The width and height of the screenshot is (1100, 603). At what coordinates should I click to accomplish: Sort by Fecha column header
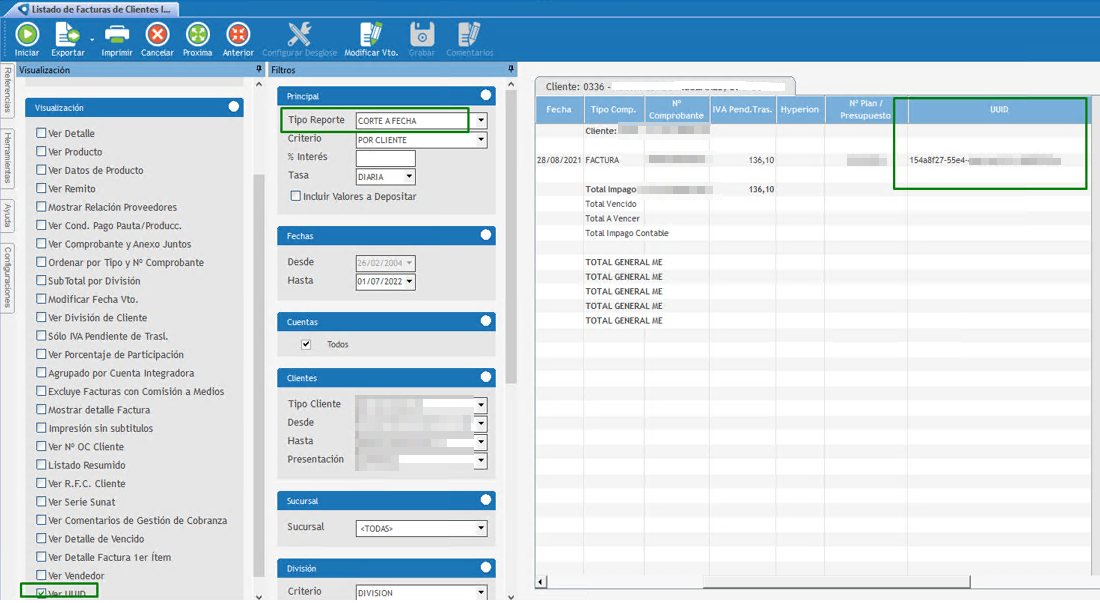(559, 109)
